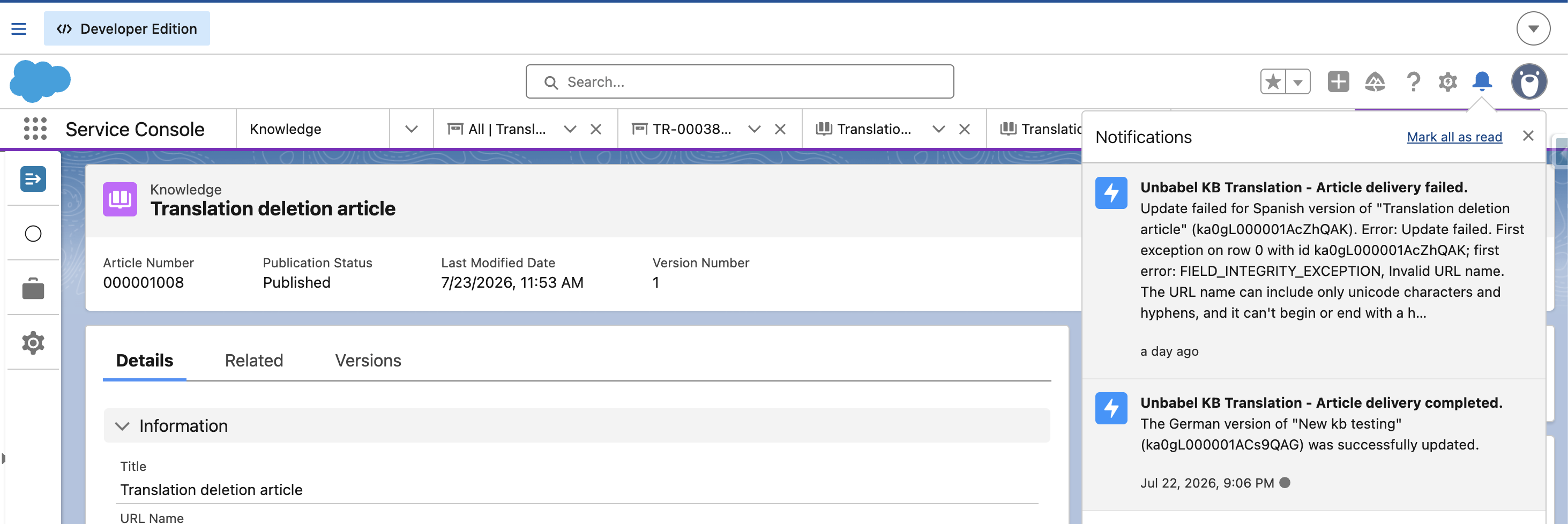The height and width of the screenshot is (524, 1568).
Task: Select the Details tab
Action: coord(144,360)
